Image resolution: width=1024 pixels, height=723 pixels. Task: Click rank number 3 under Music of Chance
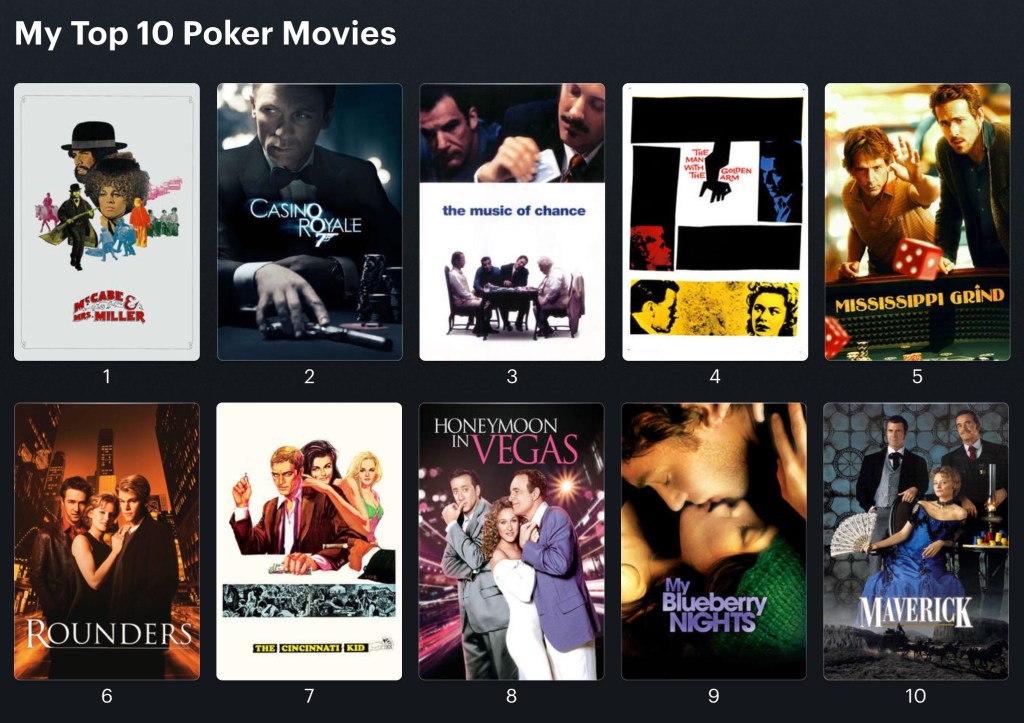[x=512, y=377]
